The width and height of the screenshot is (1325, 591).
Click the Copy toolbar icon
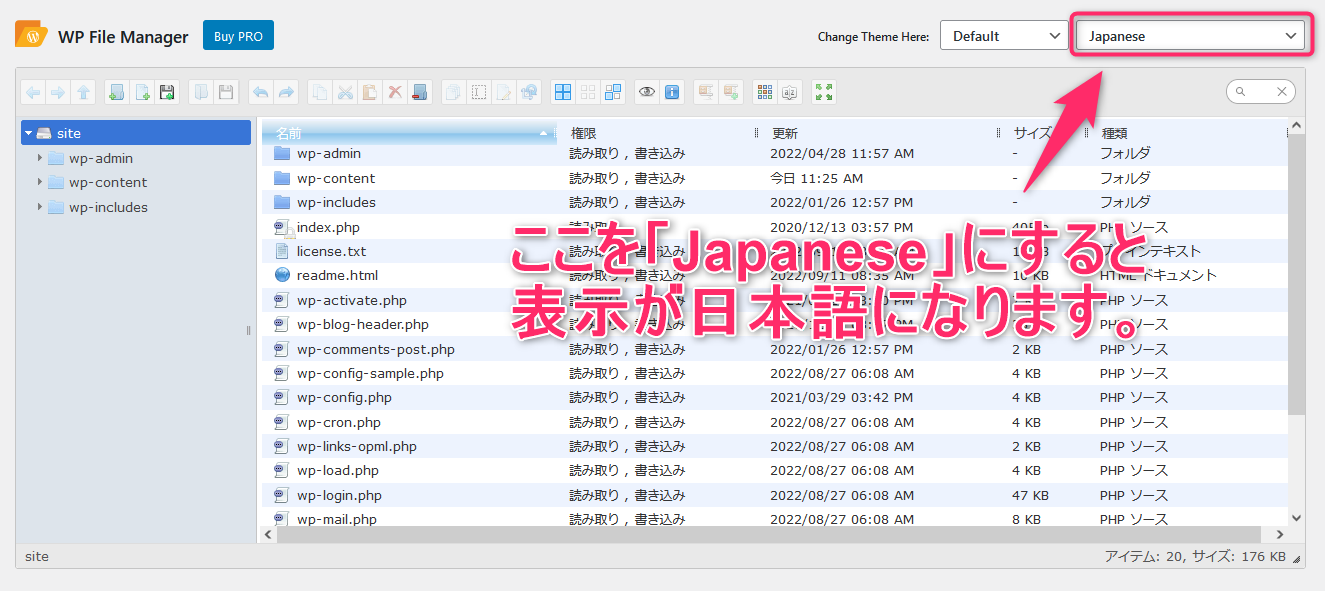coord(320,92)
